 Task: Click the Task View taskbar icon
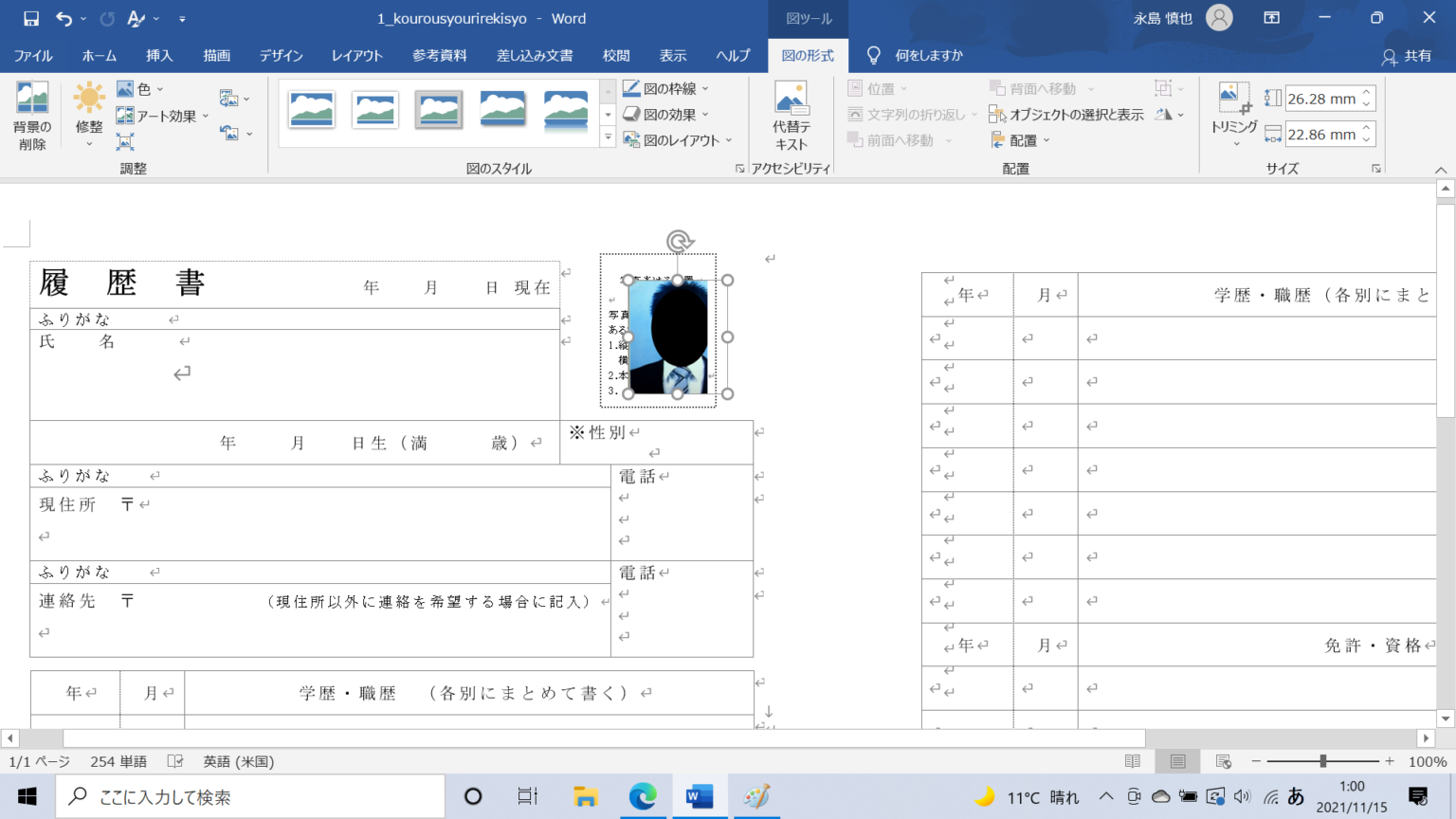click(x=528, y=796)
